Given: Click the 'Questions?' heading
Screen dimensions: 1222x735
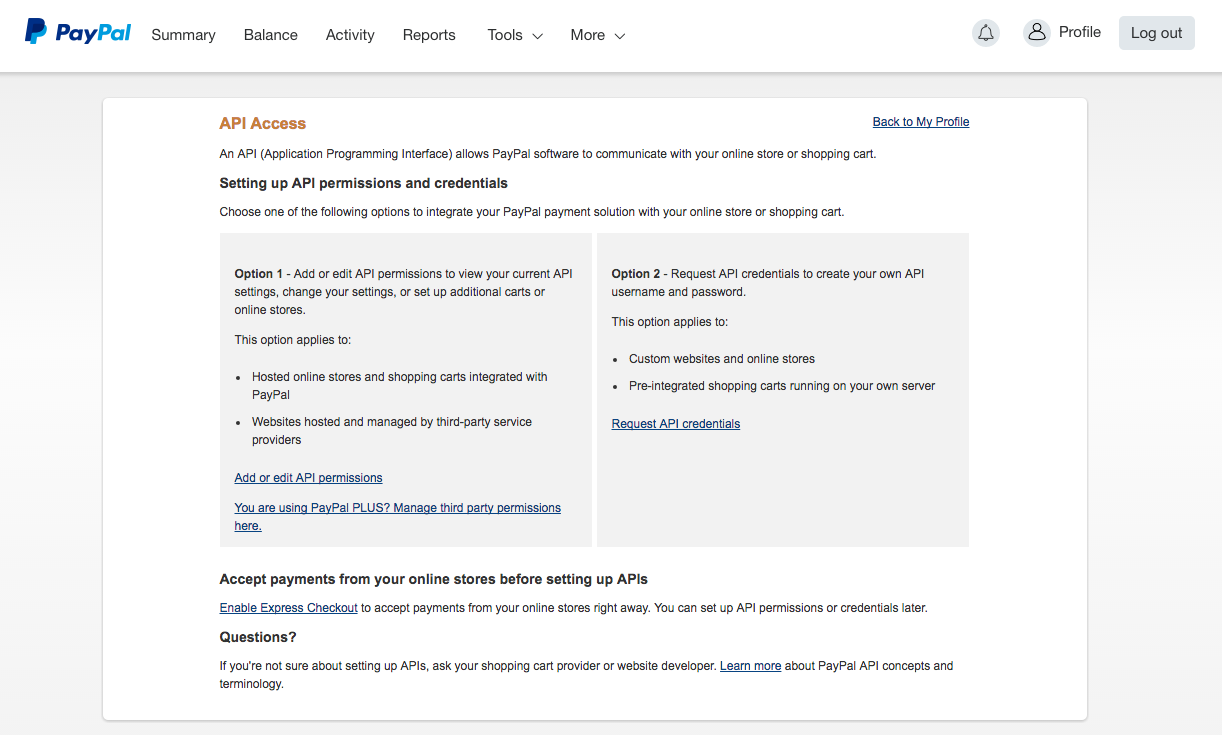Looking at the screenshot, I should [258, 638].
